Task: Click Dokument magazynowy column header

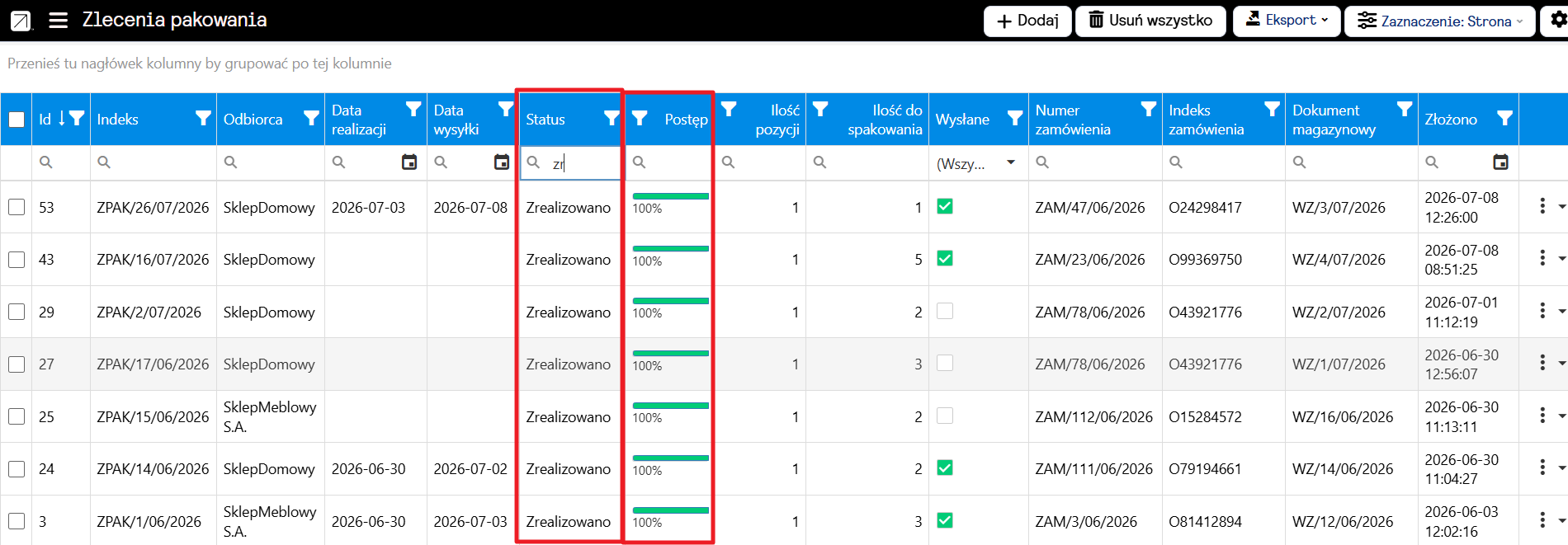Action: [1334, 120]
